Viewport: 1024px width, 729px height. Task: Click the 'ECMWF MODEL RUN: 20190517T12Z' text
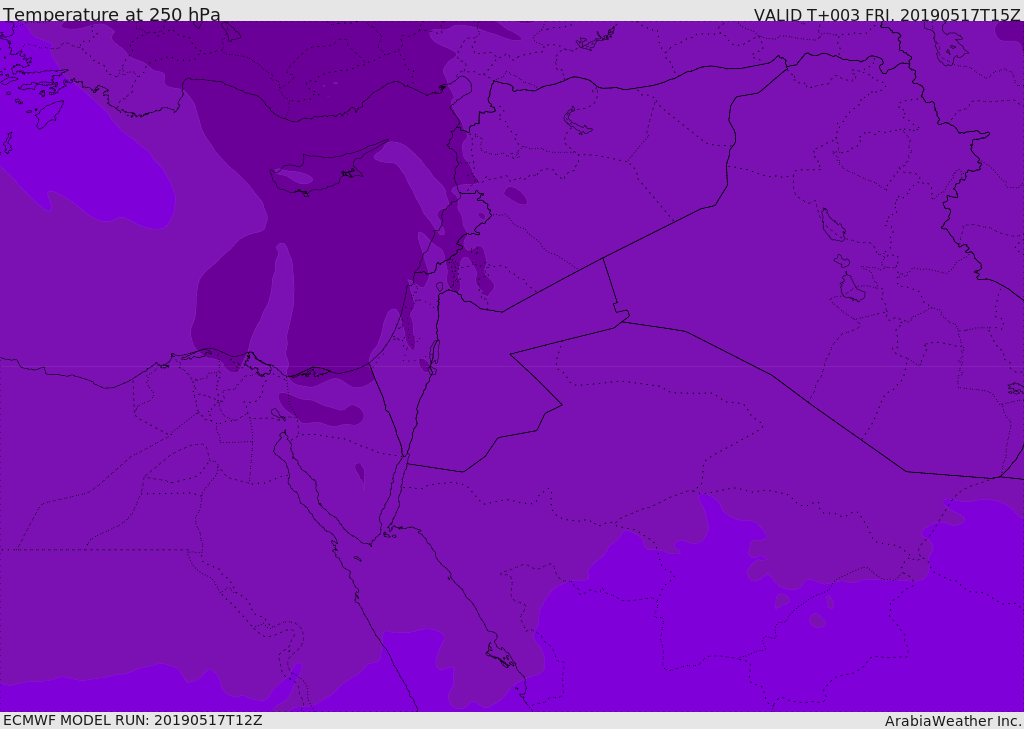[x=133, y=720]
